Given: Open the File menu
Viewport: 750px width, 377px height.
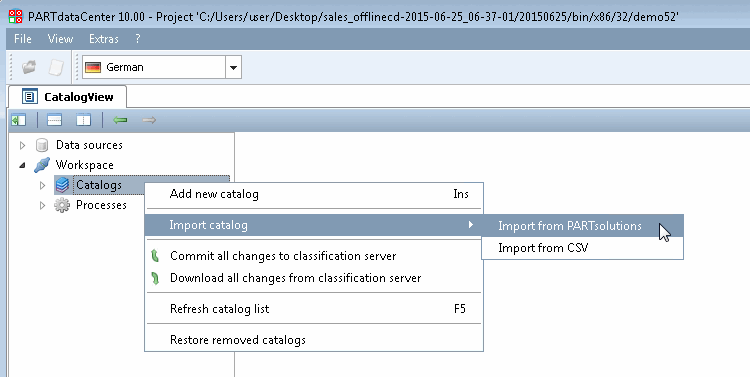Looking at the screenshot, I should pyautogui.click(x=22, y=39).
